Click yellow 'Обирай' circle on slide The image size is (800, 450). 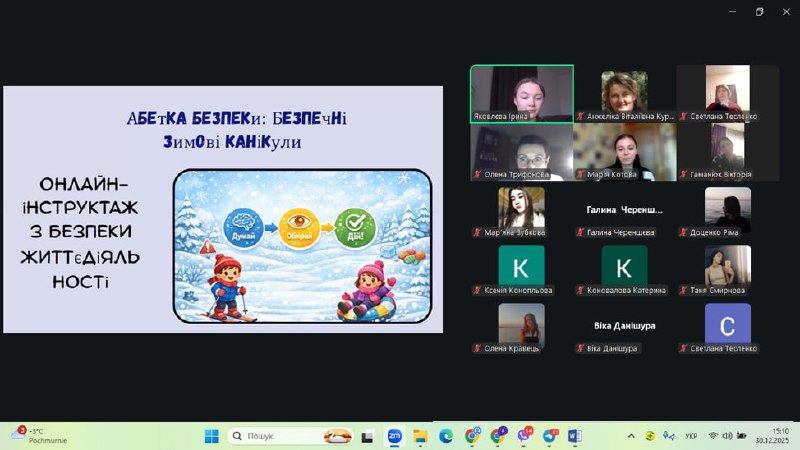[x=299, y=228]
